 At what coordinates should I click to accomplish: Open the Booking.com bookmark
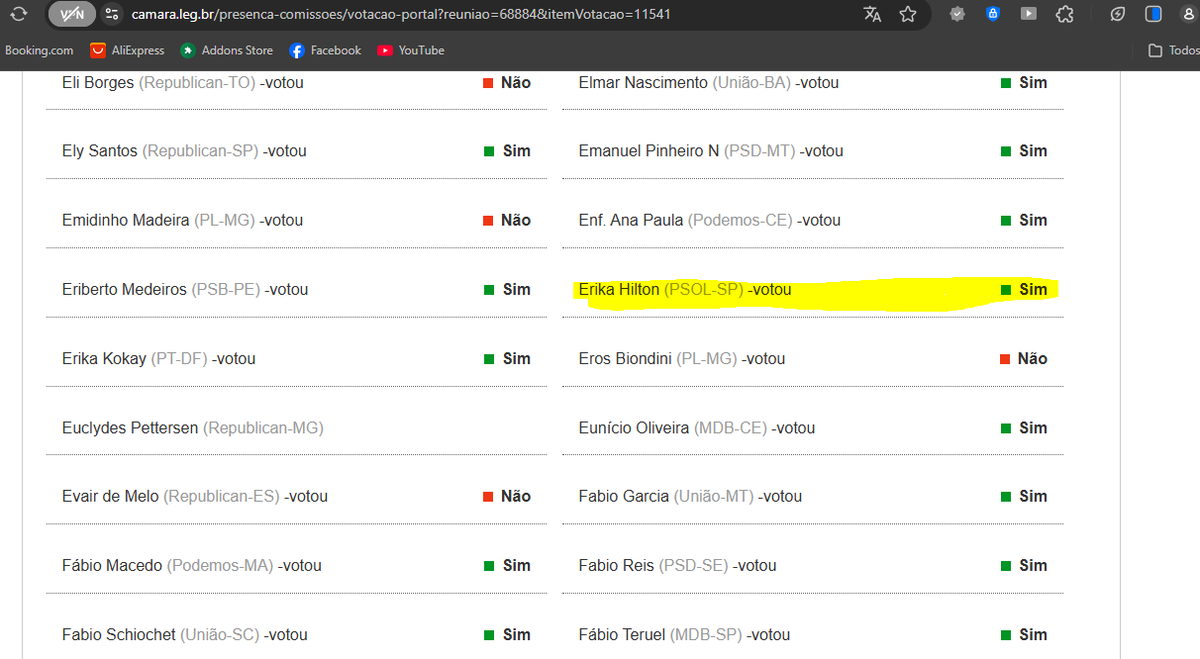click(39, 50)
